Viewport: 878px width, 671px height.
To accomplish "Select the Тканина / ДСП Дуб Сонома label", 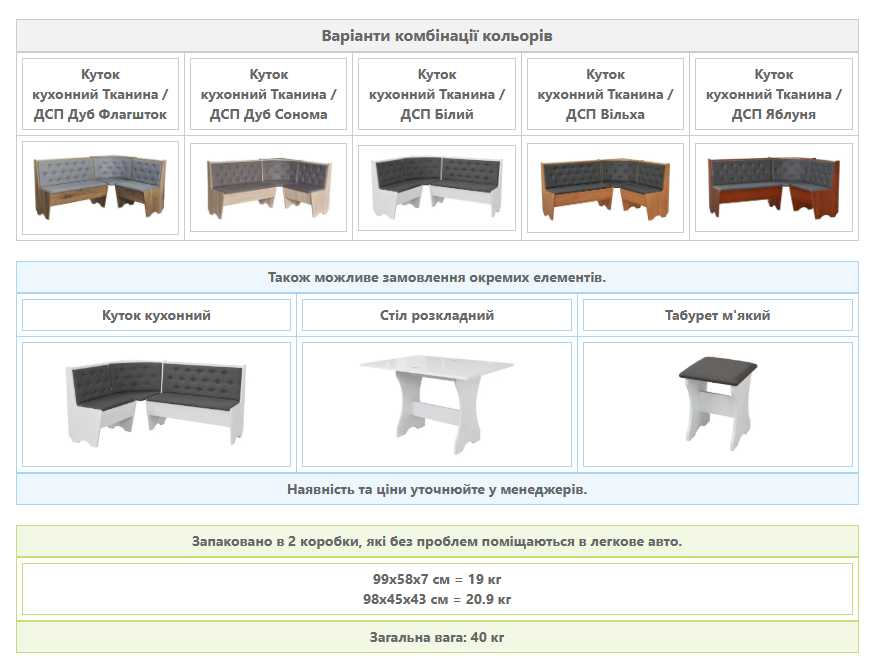I will 268,94.
